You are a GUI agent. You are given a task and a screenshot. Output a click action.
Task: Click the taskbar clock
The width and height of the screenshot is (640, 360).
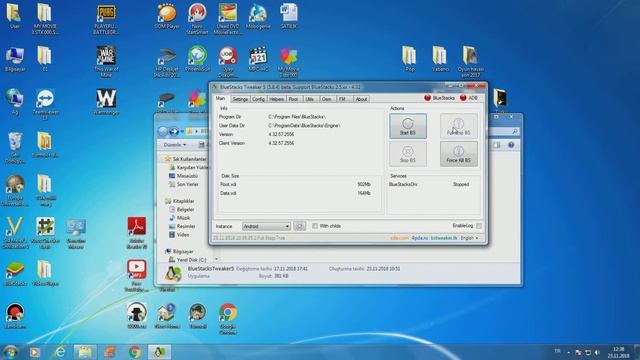coord(618,352)
